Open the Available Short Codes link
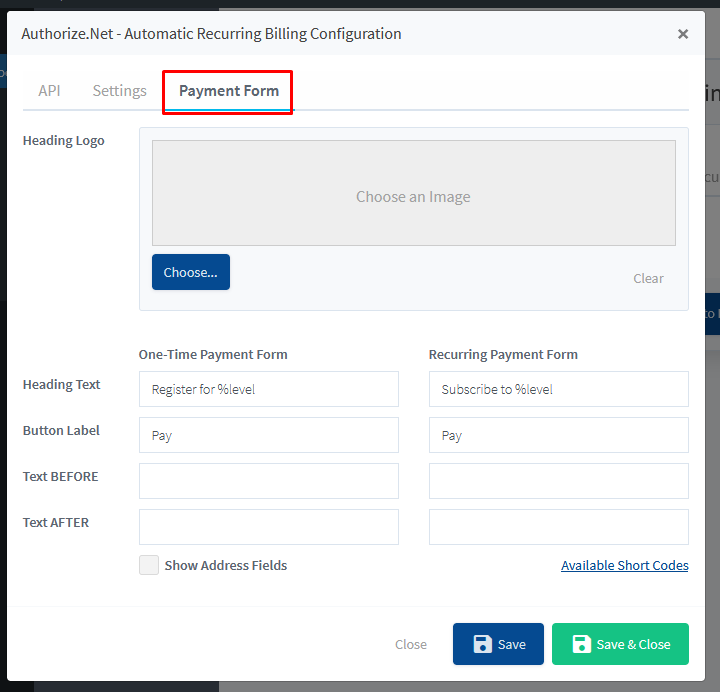Viewport: 720px width, 692px height. (624, 565)
